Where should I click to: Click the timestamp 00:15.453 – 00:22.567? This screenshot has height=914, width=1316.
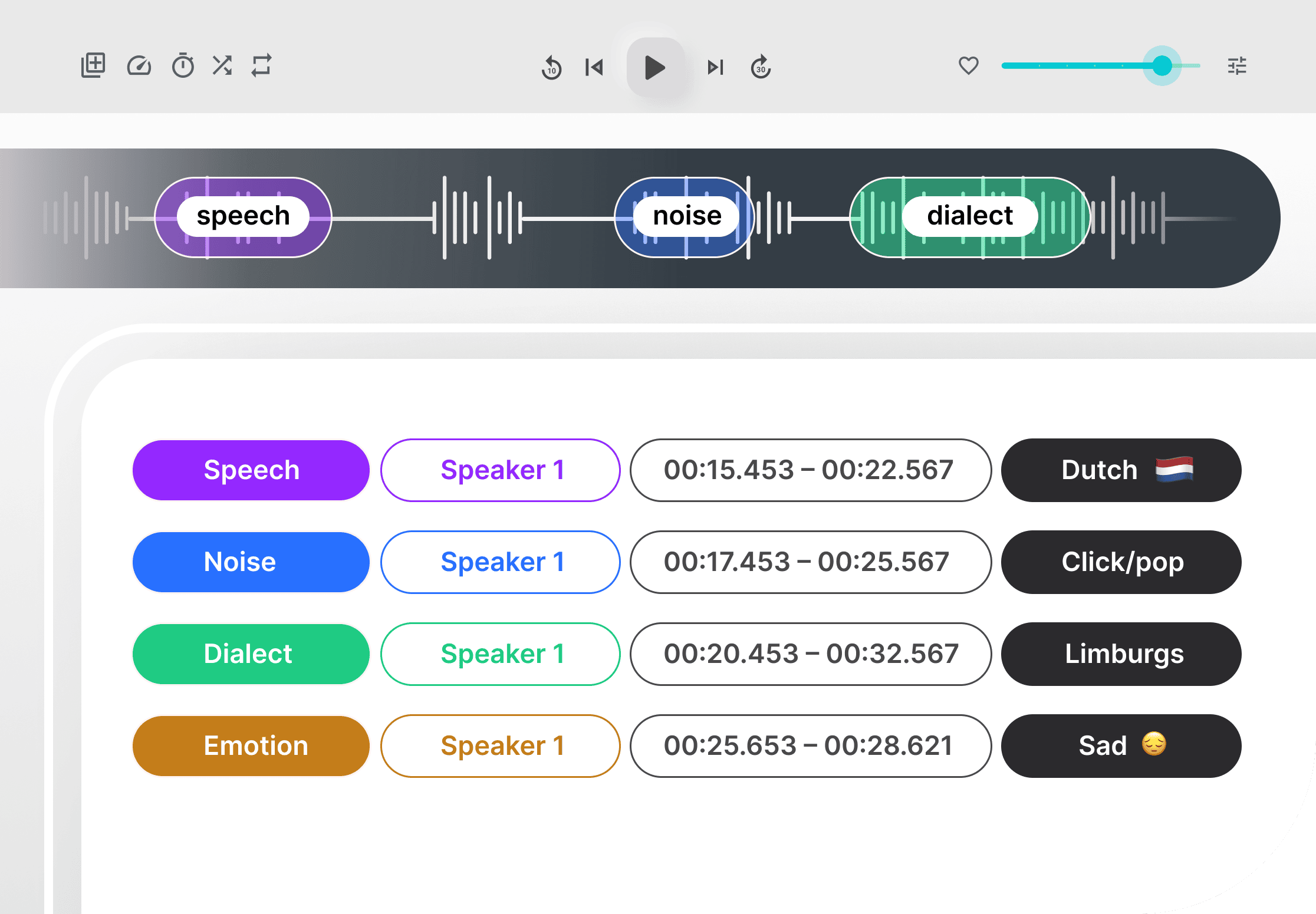[x=811, y=470]
